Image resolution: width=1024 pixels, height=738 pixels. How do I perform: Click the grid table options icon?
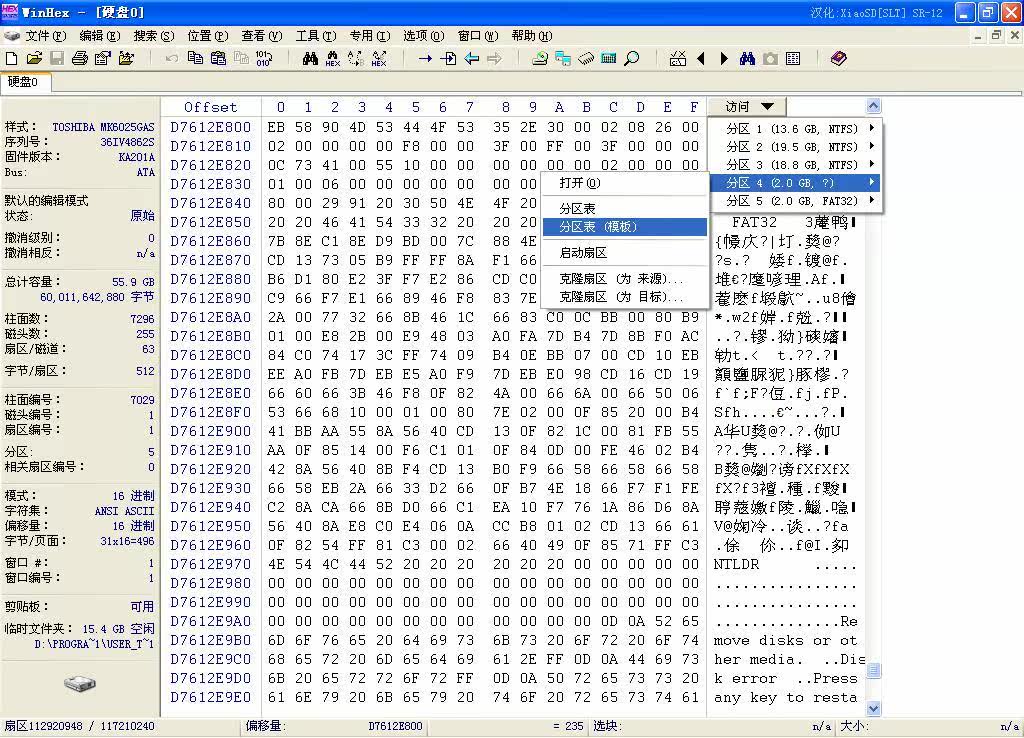(793, 59)
